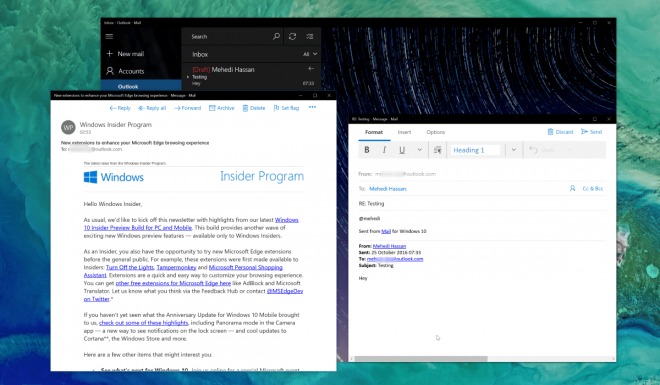Open the Heading 1 style dropdown
Screen dimensions: 660x385
click(514, 150)
